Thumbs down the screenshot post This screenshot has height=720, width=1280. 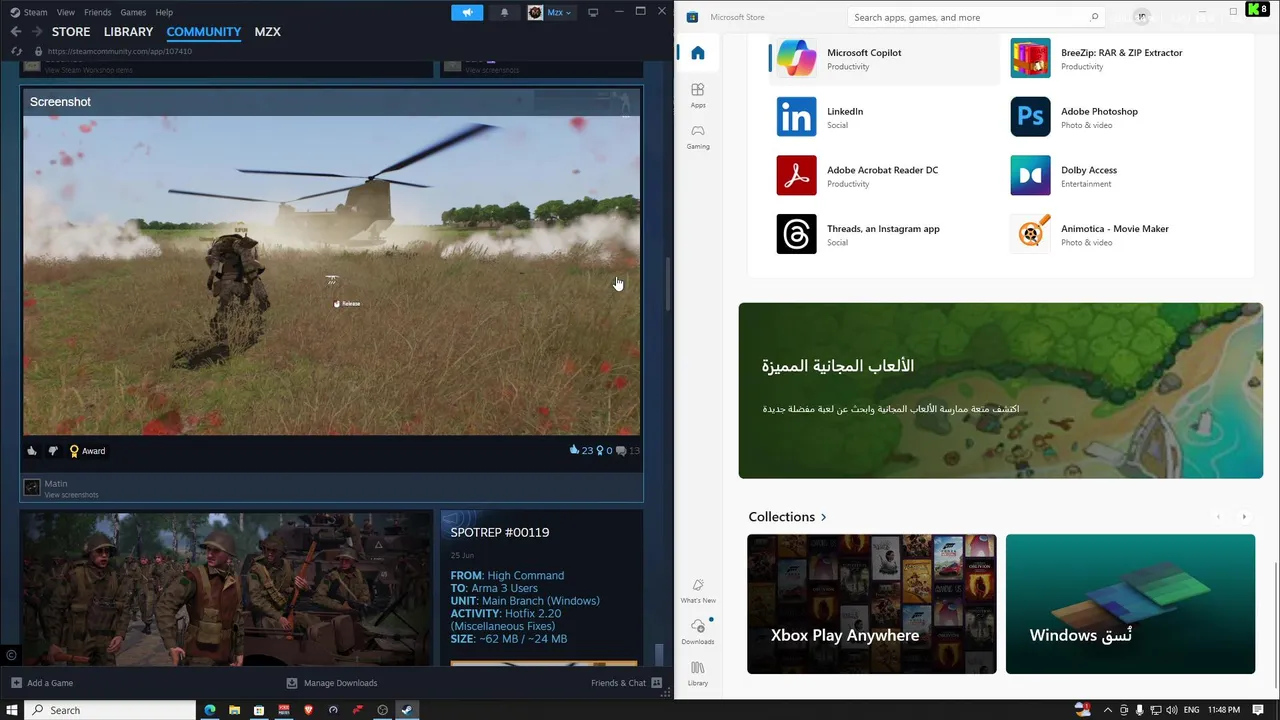[53, 451]
